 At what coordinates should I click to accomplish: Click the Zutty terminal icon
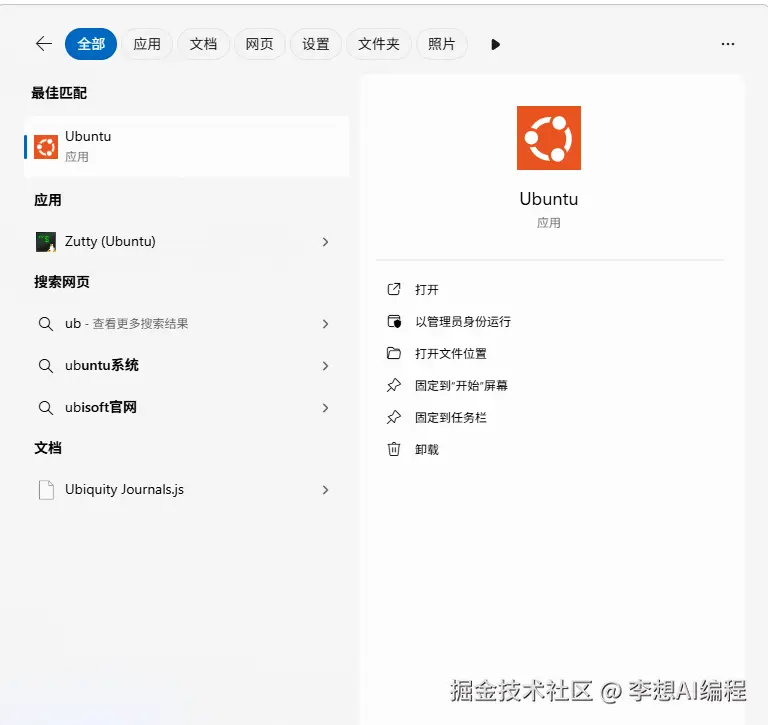pos(46,242)
